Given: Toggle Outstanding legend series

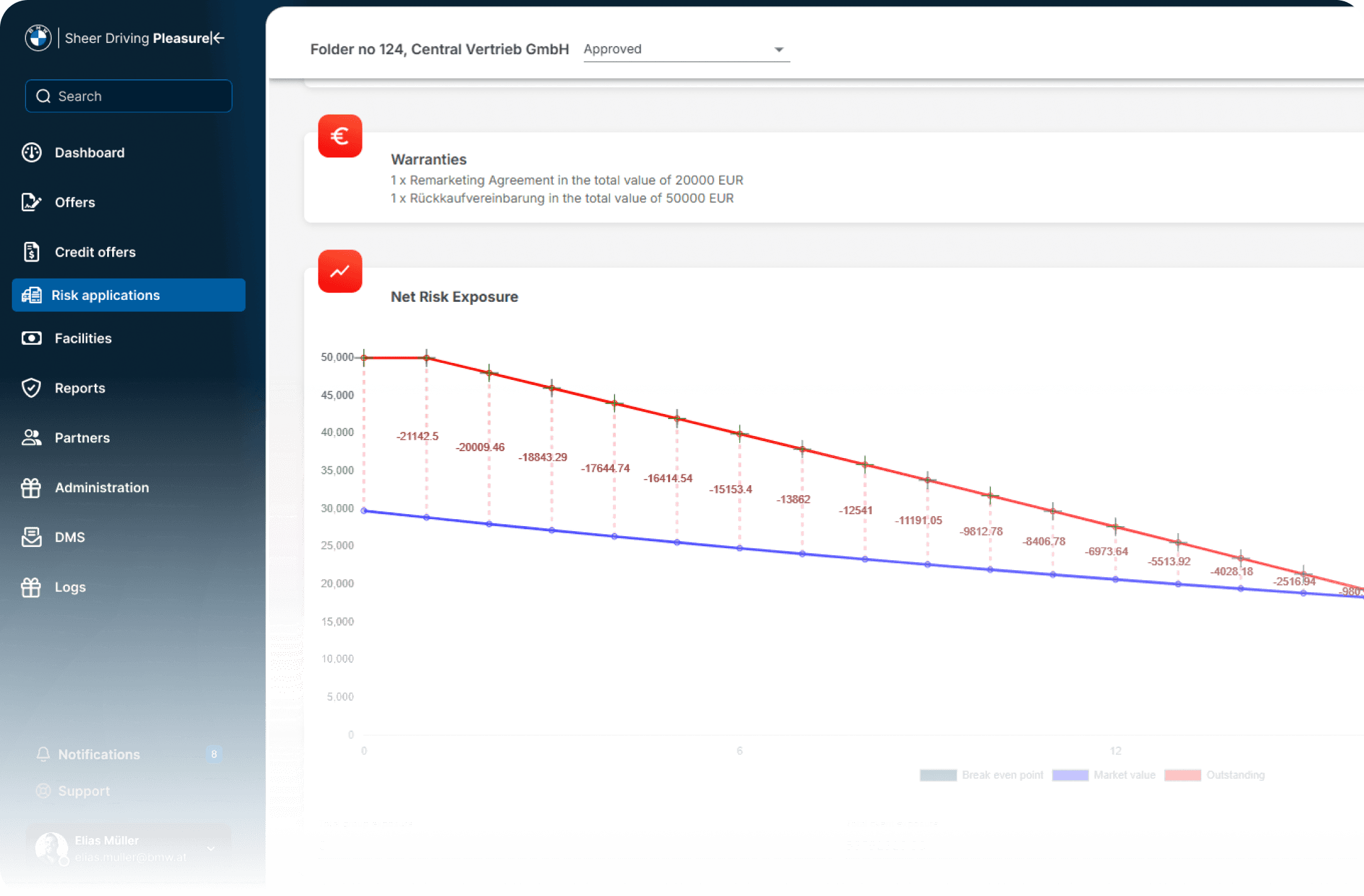Looking at the screenshot, I should [1235, 775].
